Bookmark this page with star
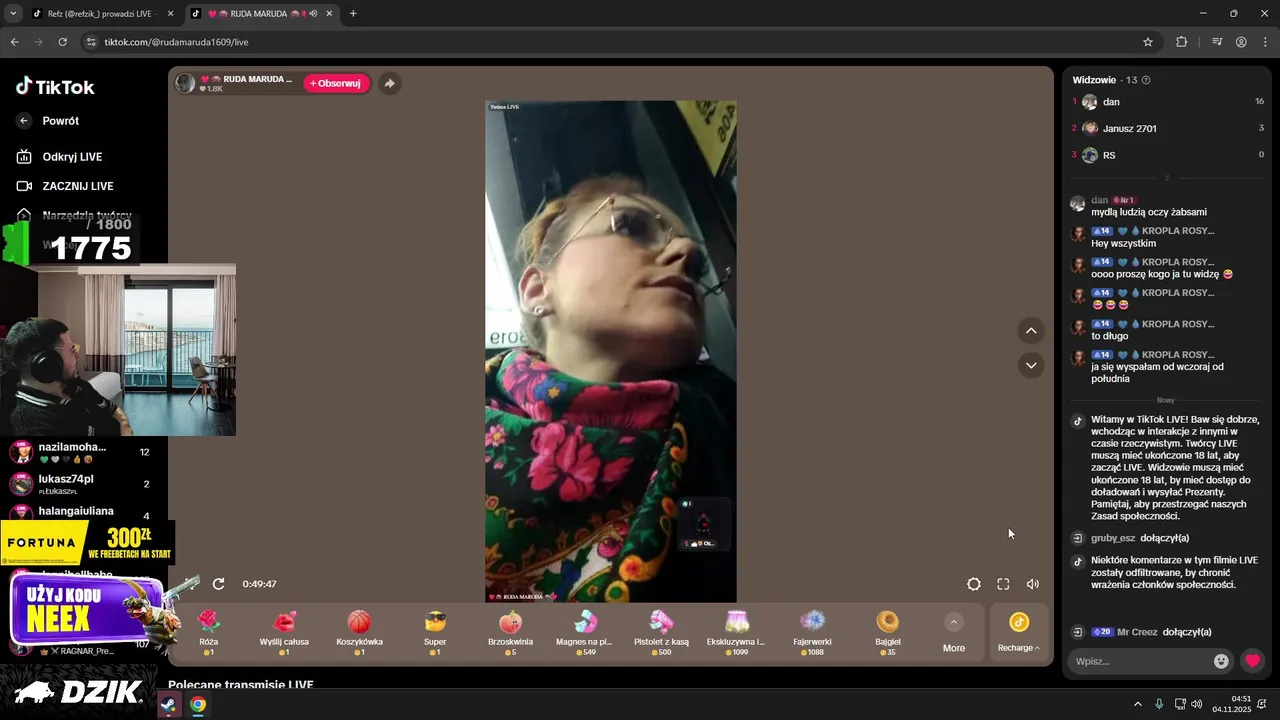Image resolution: width=1280 pixels, height=720 pixels. [1148, 42]
